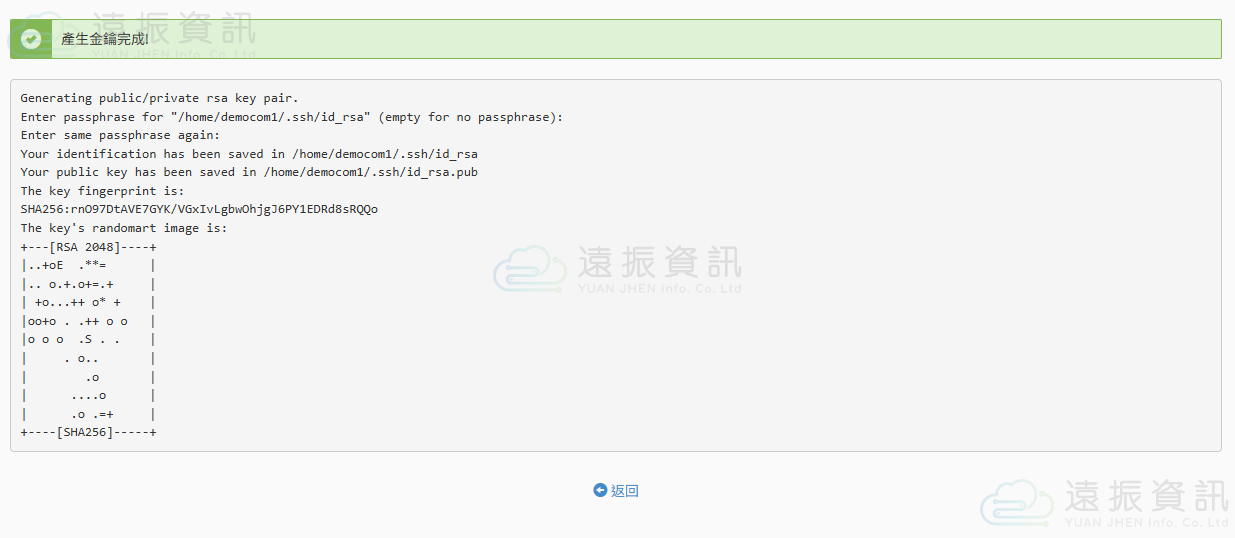Click the center cloud watermark logo
Viewport: 1235px width, 538px height.
pyautogui.click(x=530, y=267)
